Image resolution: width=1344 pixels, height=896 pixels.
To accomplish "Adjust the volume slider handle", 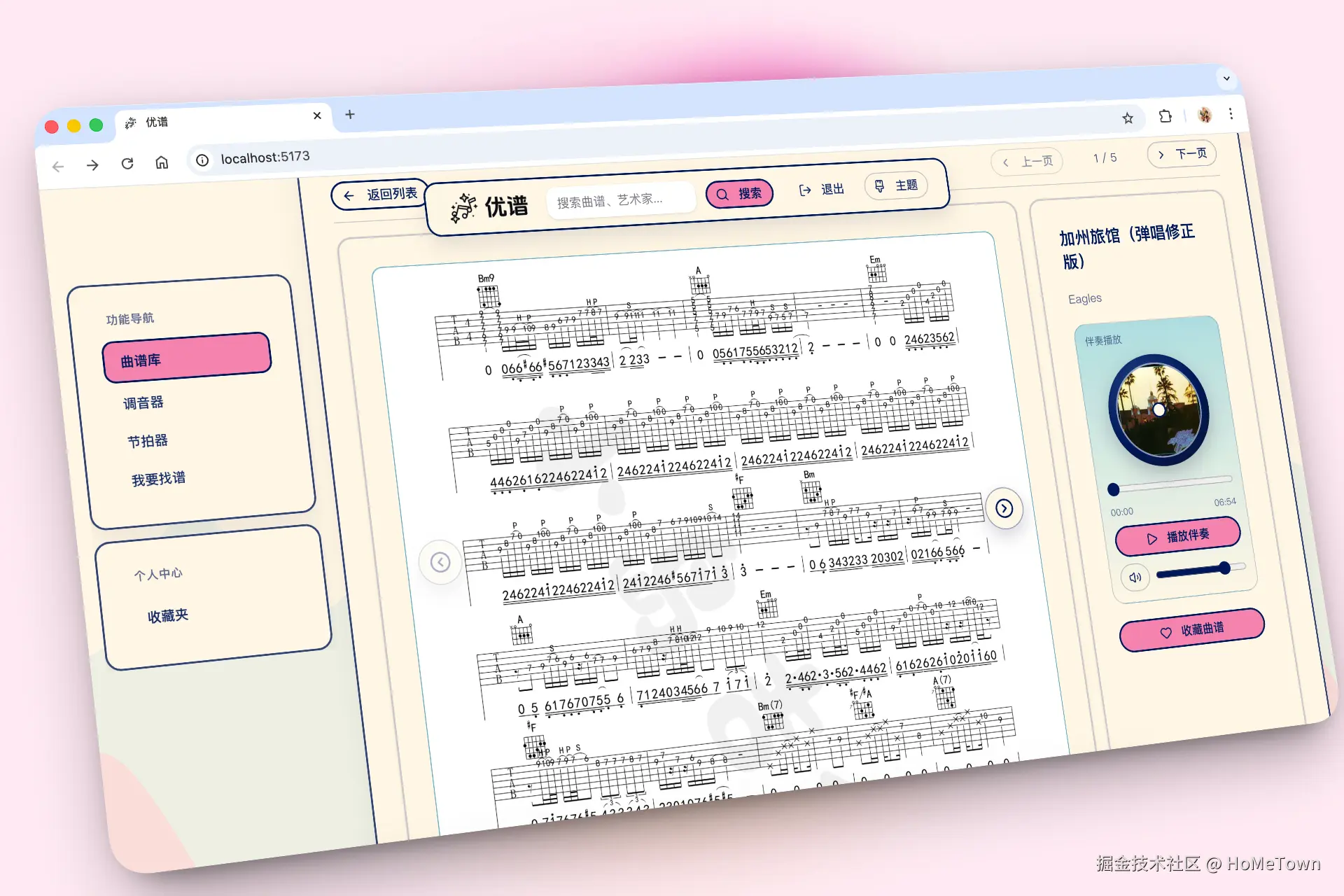I will (x=1224, y=568).
